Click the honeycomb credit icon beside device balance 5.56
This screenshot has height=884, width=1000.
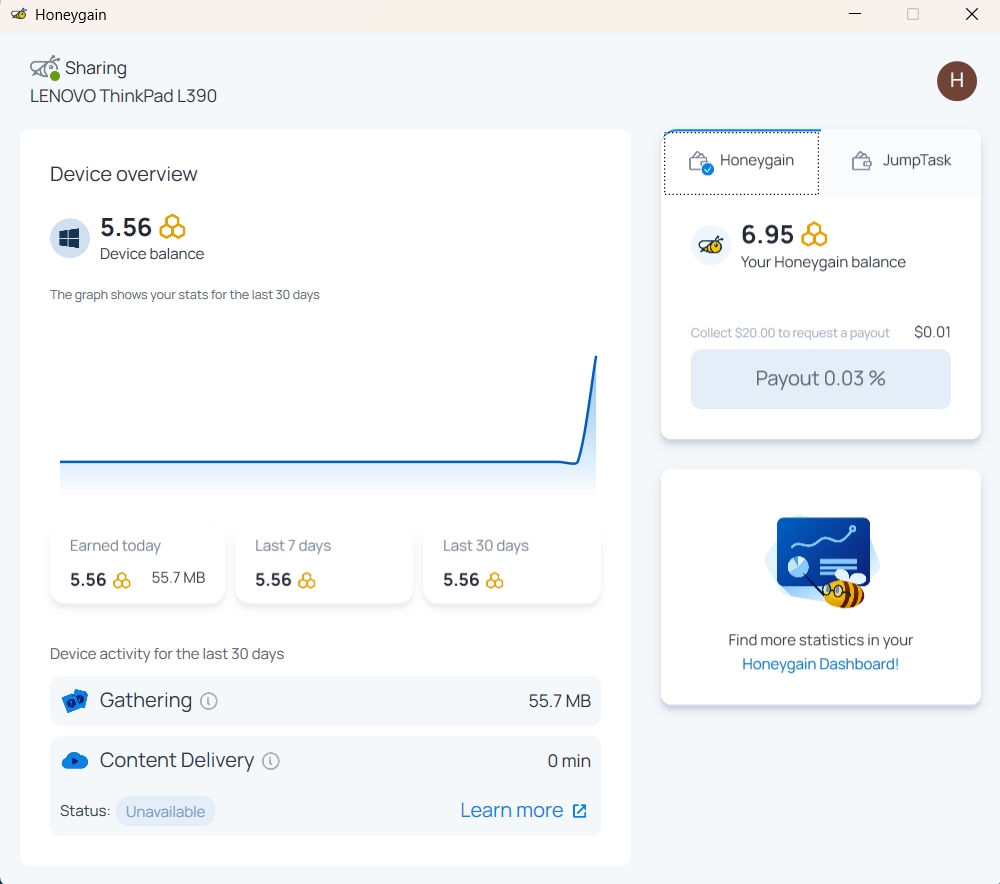(172, 226)
